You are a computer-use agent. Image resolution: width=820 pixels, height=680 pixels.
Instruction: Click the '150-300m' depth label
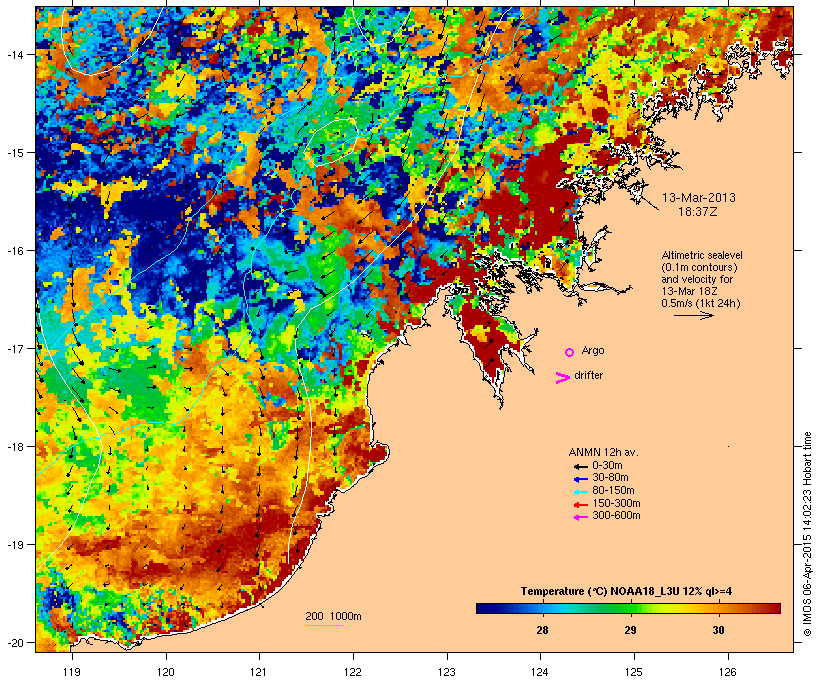(x=616, y=503)
